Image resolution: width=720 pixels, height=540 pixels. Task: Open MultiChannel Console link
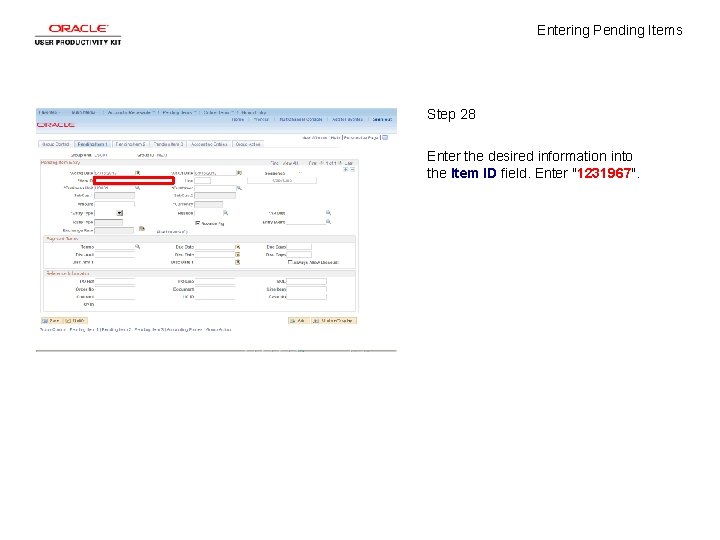[301, 119]
